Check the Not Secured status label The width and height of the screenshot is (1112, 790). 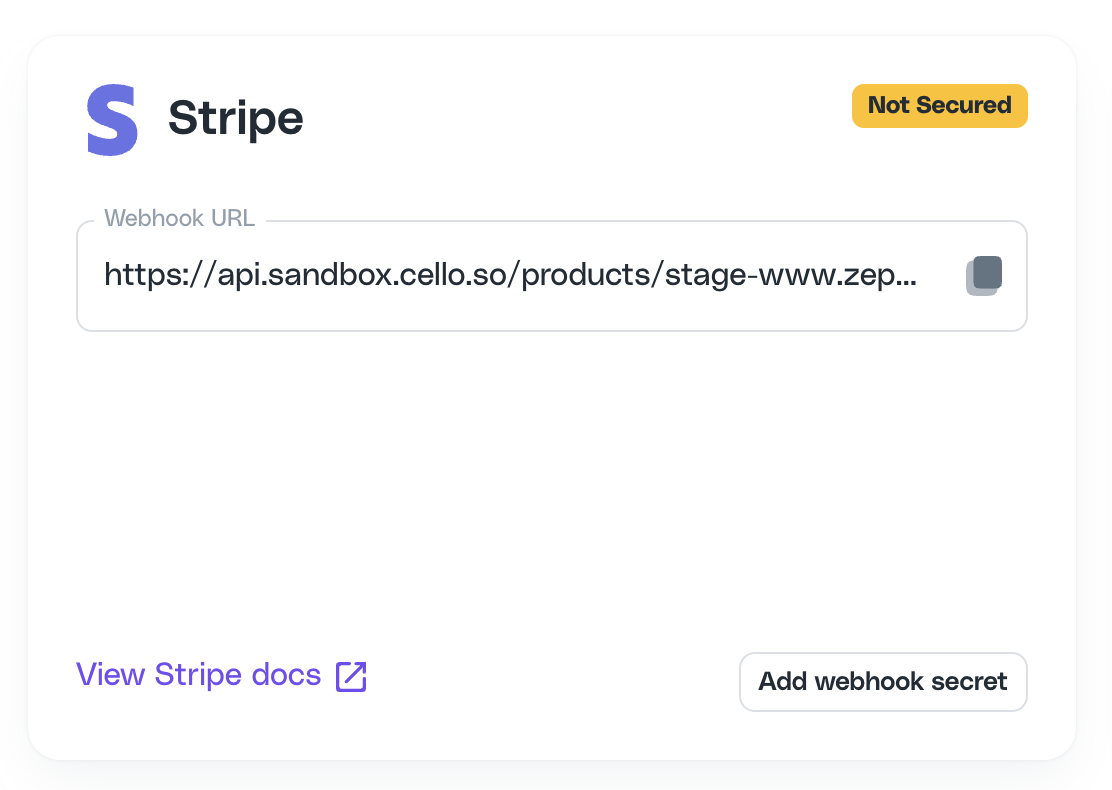[940, 106]
